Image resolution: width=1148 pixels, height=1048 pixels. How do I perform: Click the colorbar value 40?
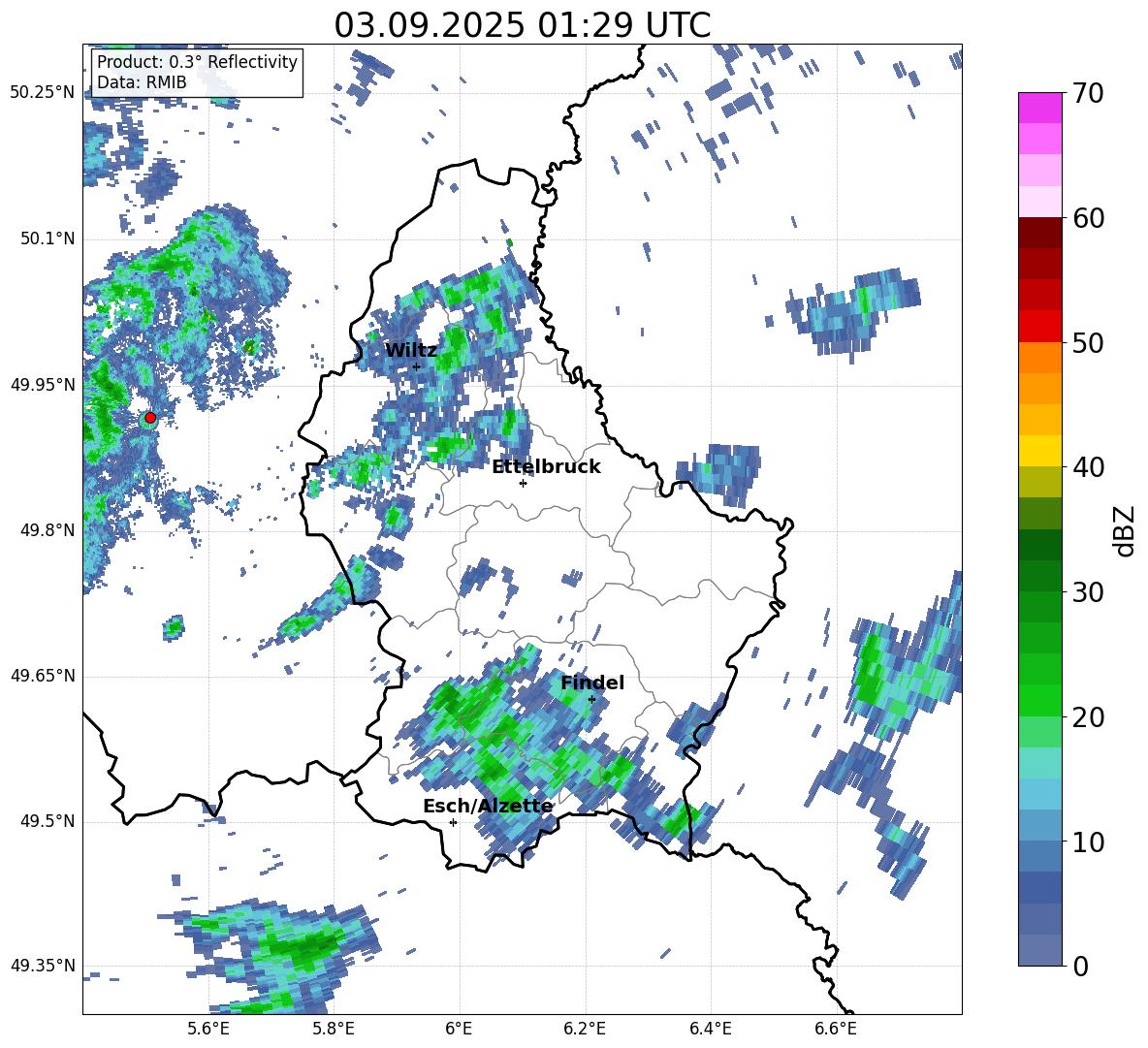[x=1088, y=467]
